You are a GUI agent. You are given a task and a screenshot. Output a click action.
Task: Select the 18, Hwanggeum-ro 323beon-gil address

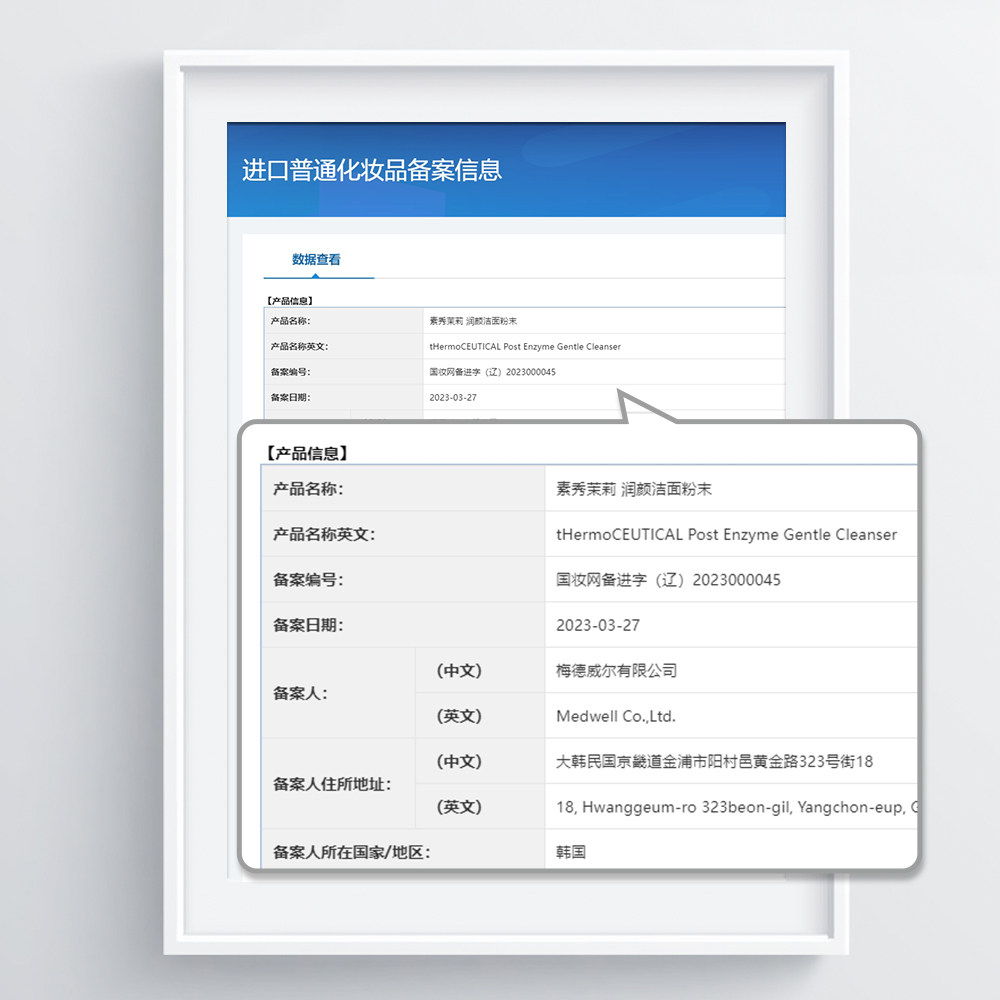click(x=736, y=807)
